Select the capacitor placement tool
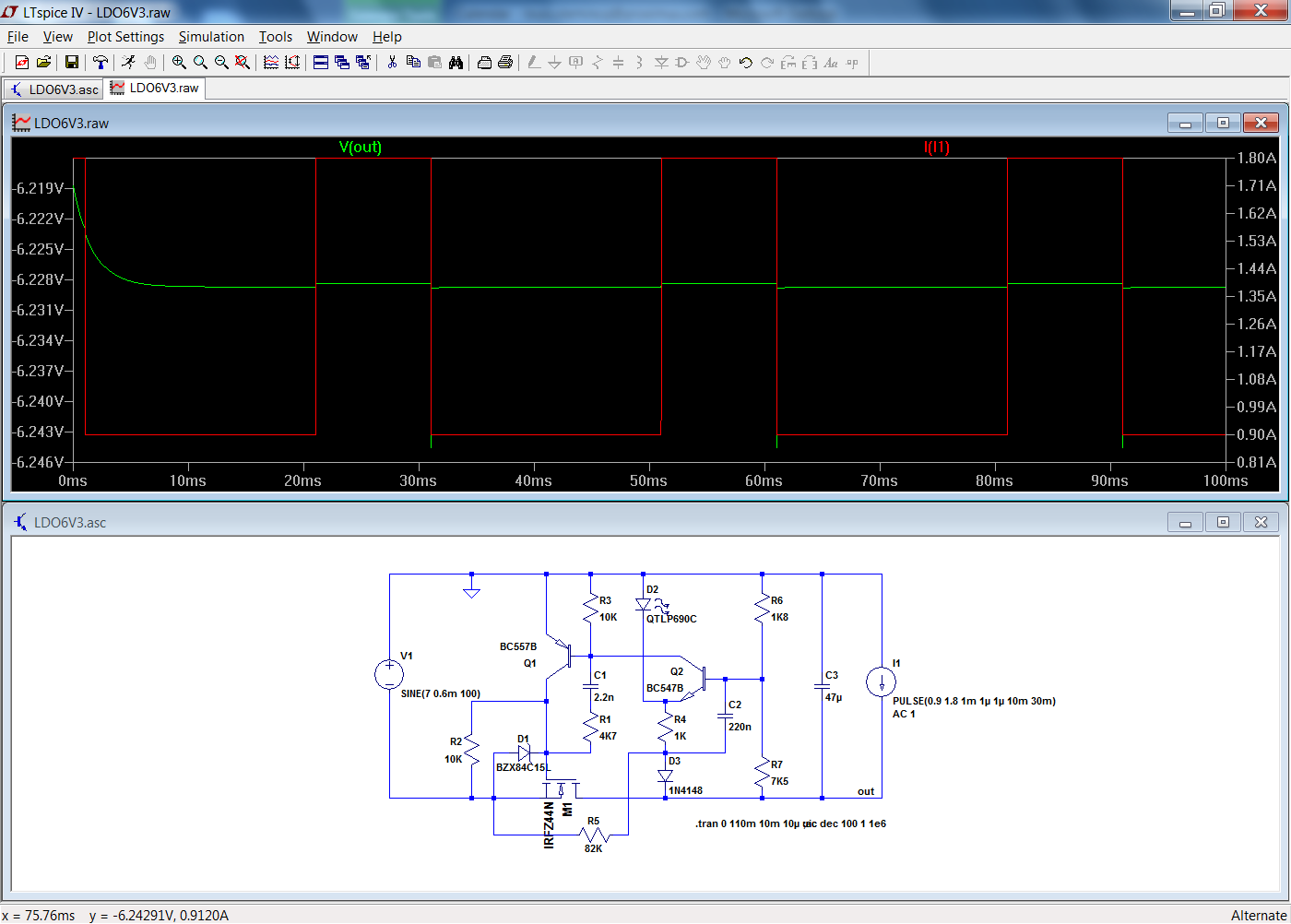The height and width of the screenshot is (924, 1291). pyautogui.click(x=619, y=63)
